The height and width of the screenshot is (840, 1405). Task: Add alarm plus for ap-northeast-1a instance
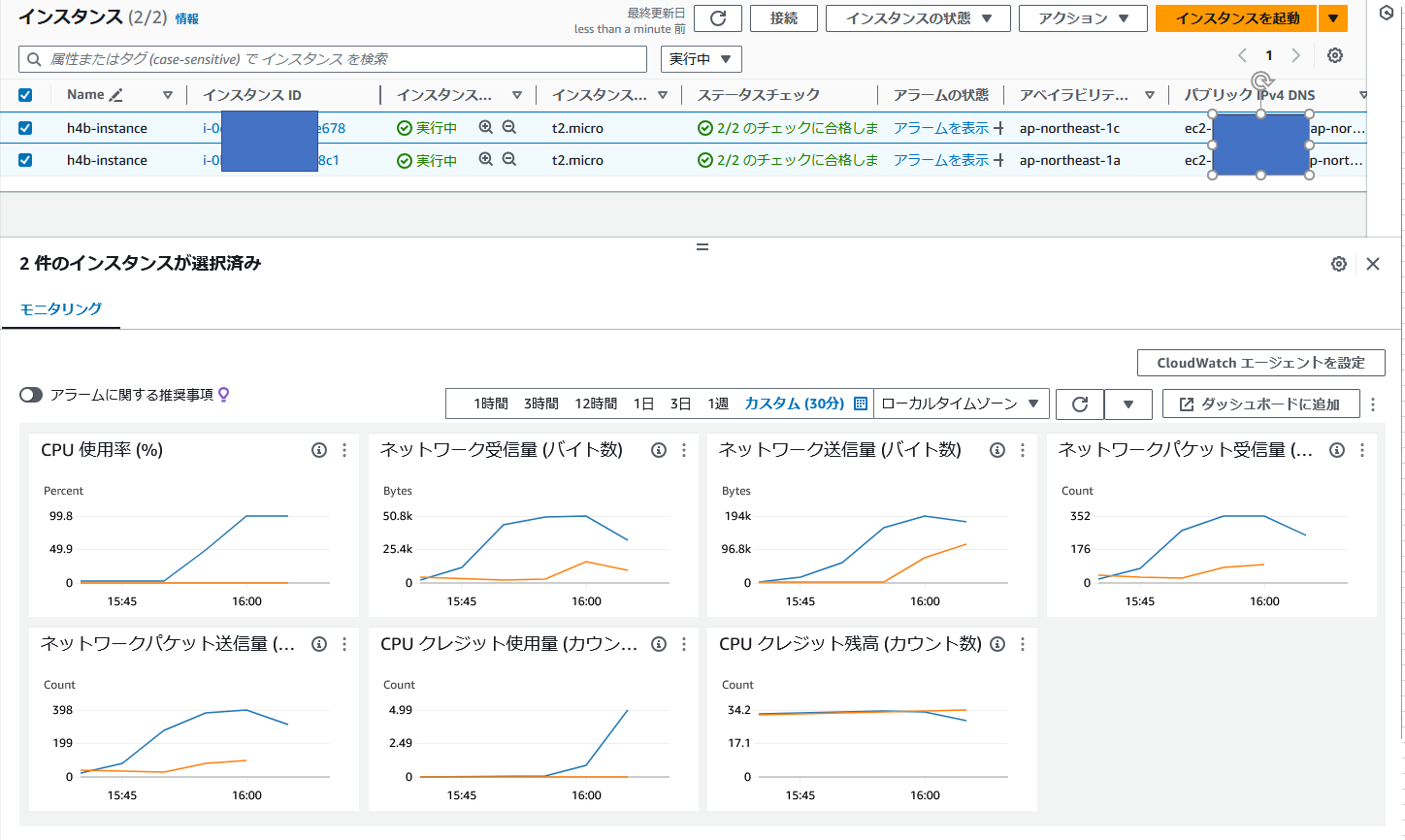point(998,160)
